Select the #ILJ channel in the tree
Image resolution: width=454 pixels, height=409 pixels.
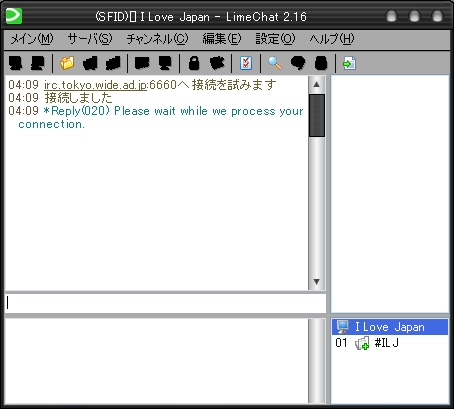pos(387,343)
